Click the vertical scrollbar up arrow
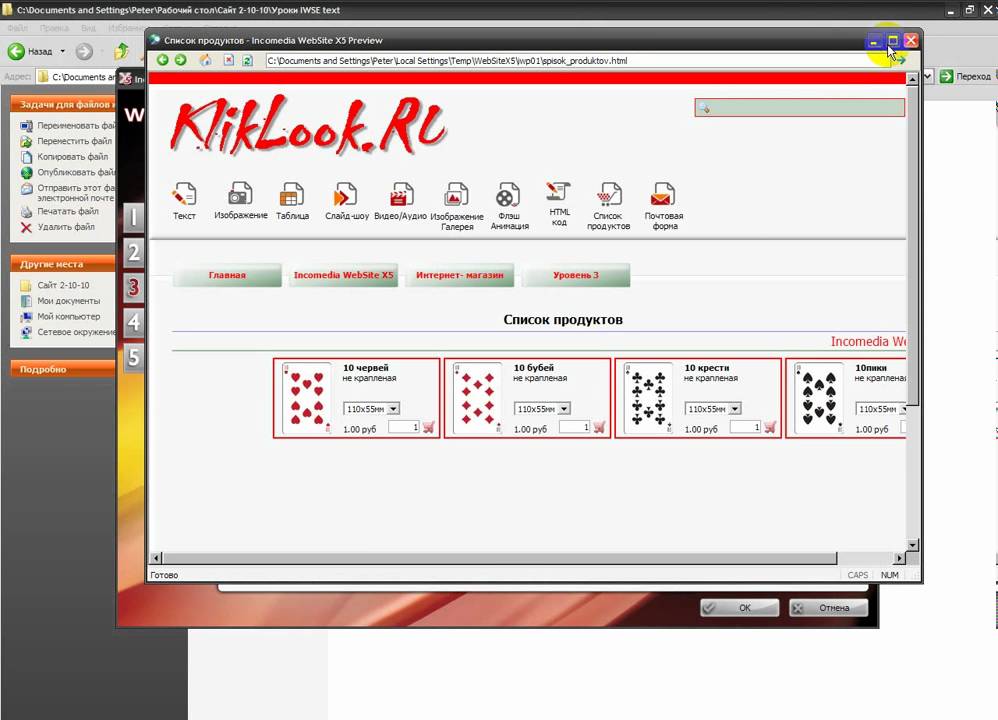 (912, 80)
